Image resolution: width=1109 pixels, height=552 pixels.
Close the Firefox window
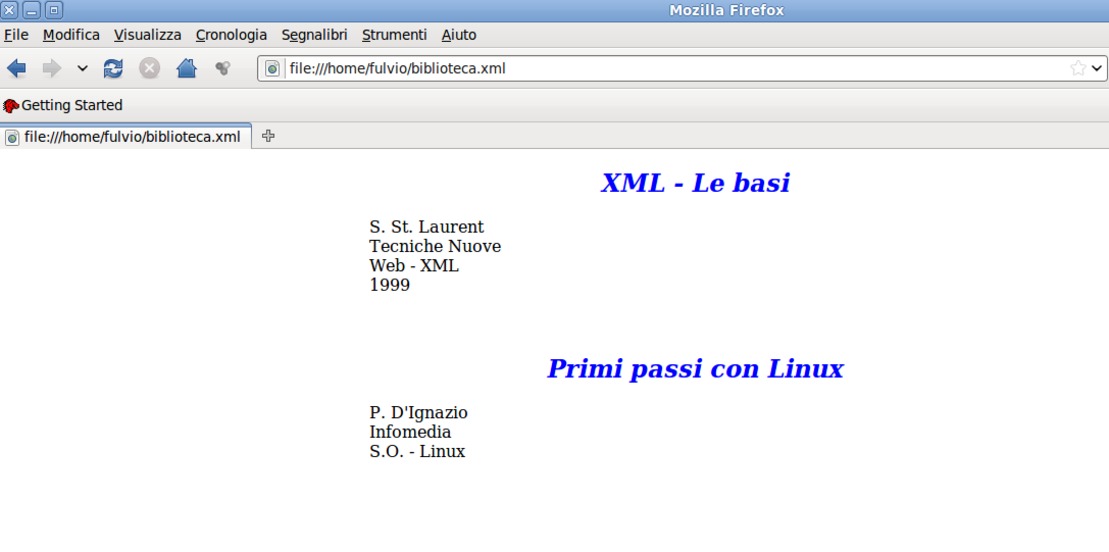pyautogui.click(x=10, y=11)
